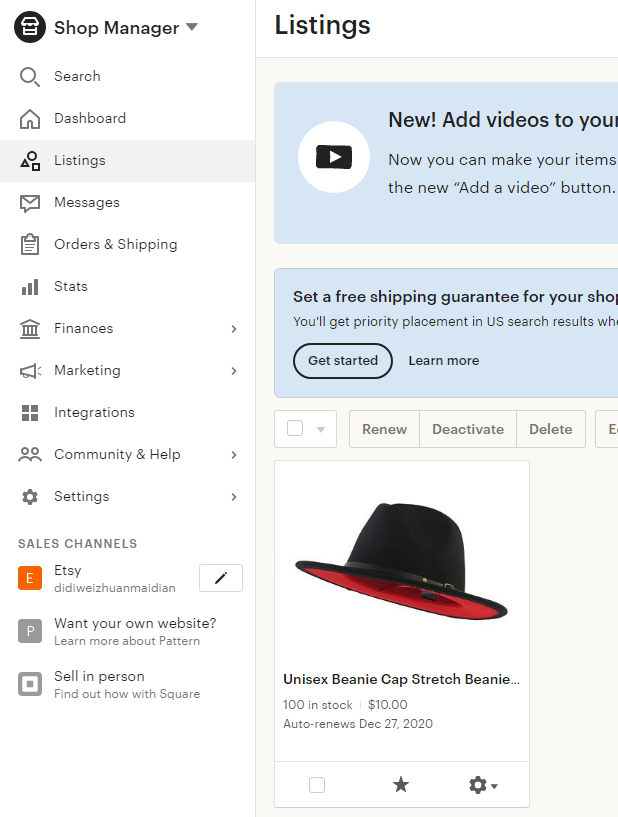The width and height of the screenshot is (618, 817).
Task: Open the black and red hat thumbnail
Action: 401,560
